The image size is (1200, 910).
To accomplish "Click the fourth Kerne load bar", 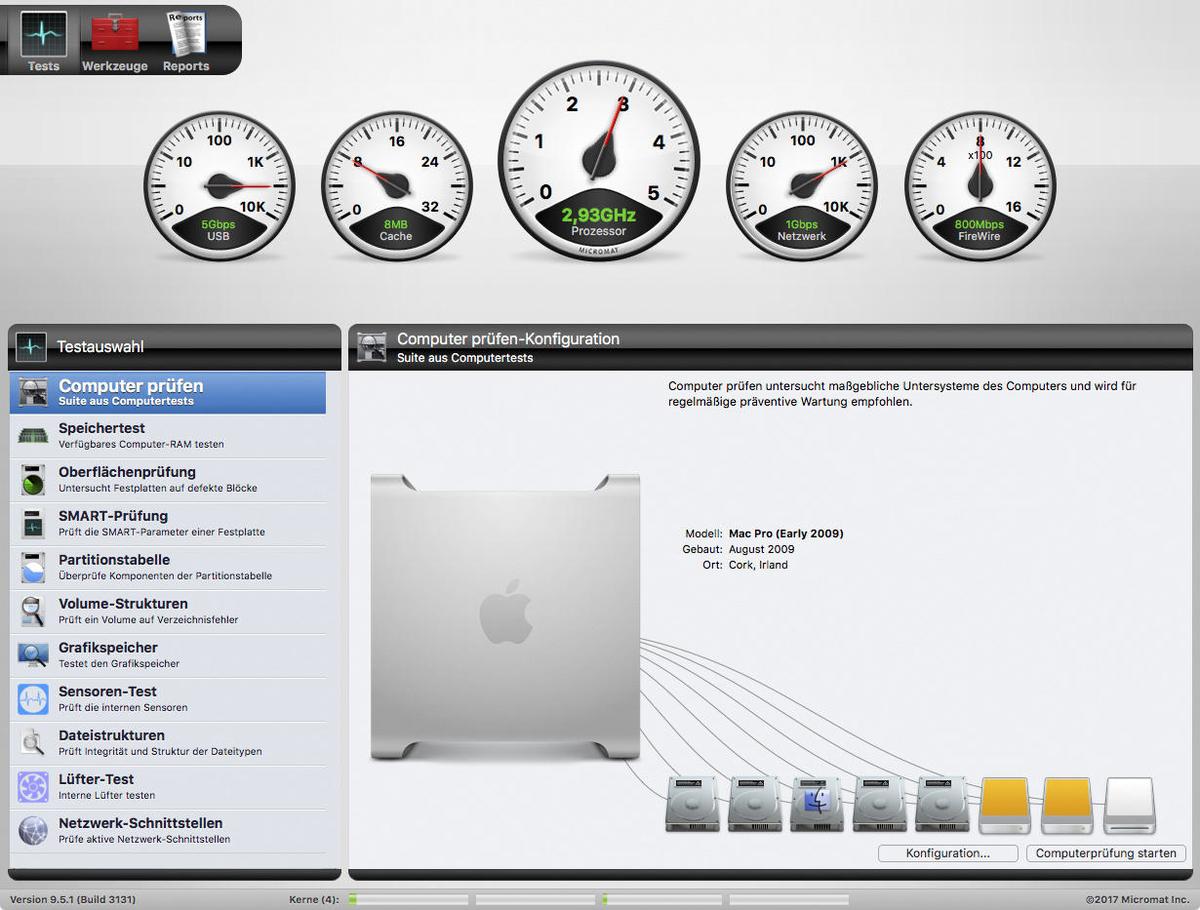I will point(789,900).
